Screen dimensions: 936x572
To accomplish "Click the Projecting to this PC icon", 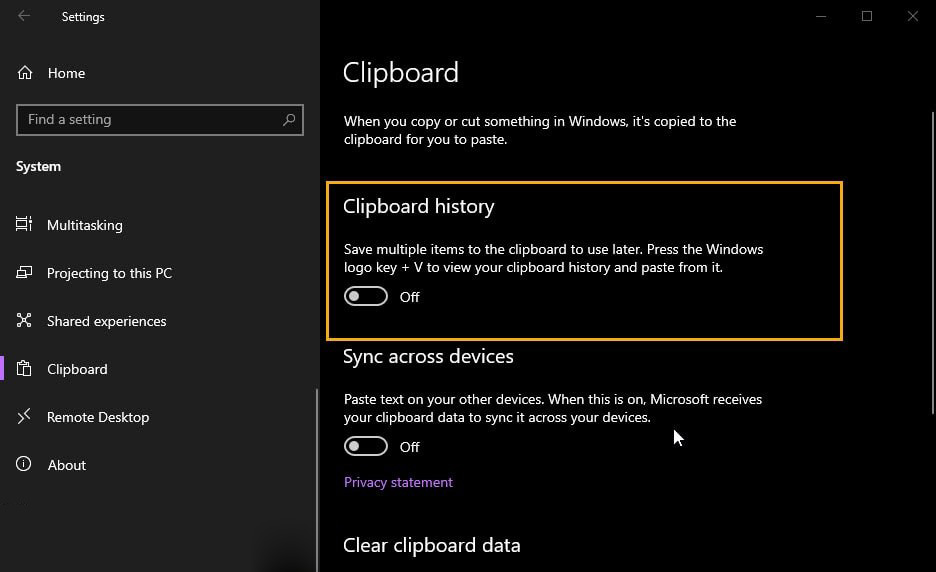I will click(x=24, y=272).
